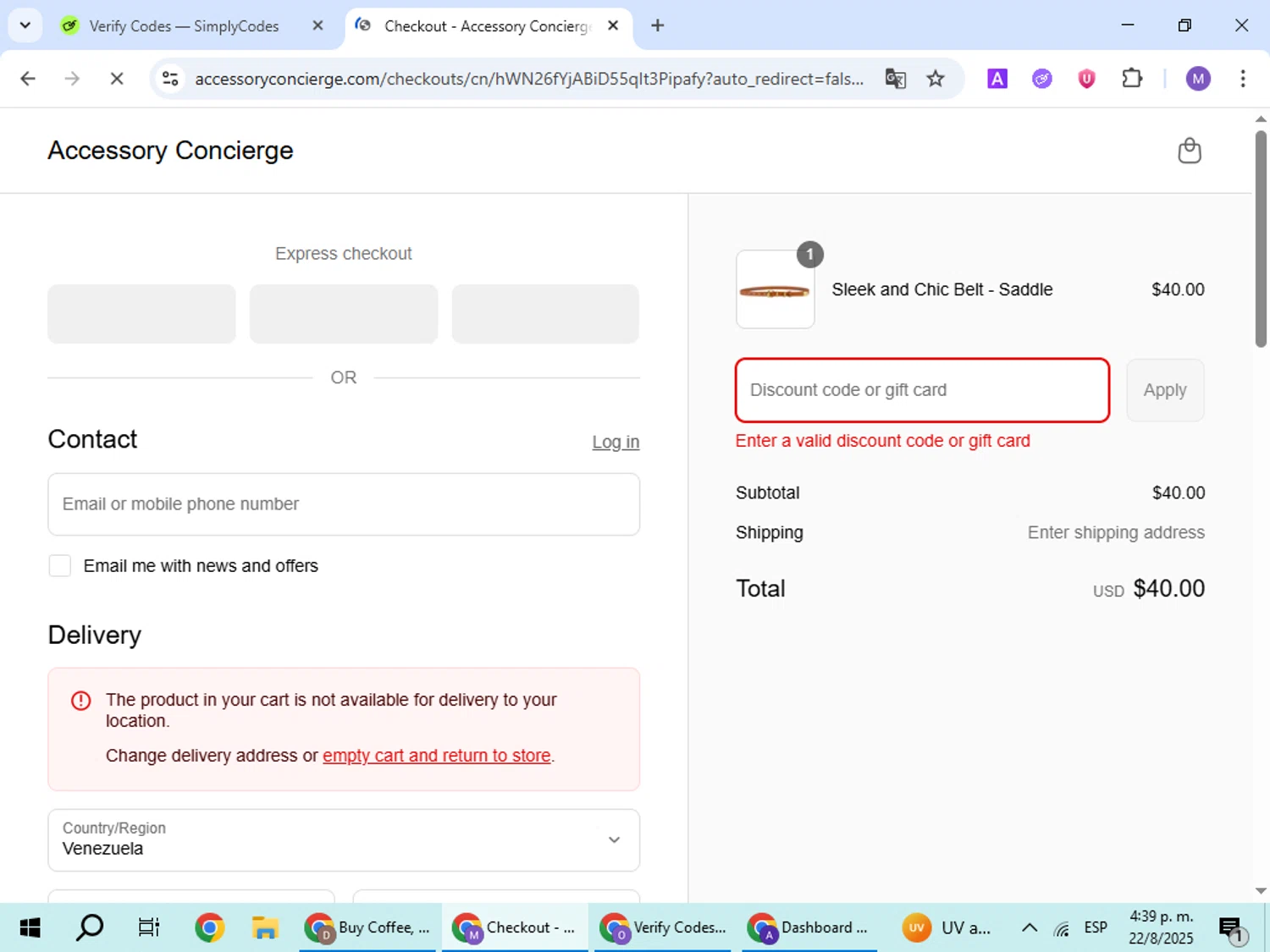This screenshot has width=1270, height=952.
Task: Close the Verify Codes SimplyCodes tab
Action: point(317,25)
